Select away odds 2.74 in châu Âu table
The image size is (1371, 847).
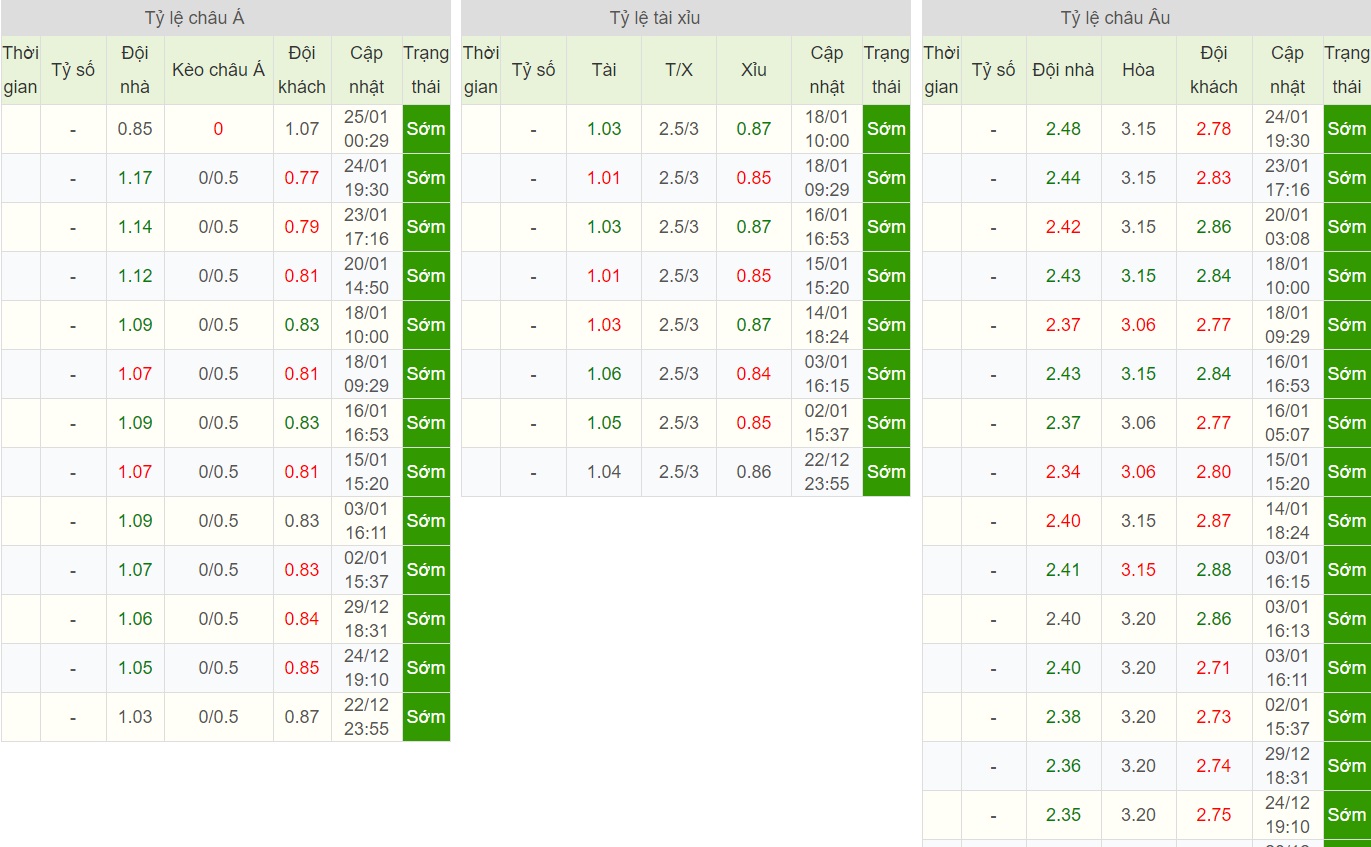click(1214, 766)
